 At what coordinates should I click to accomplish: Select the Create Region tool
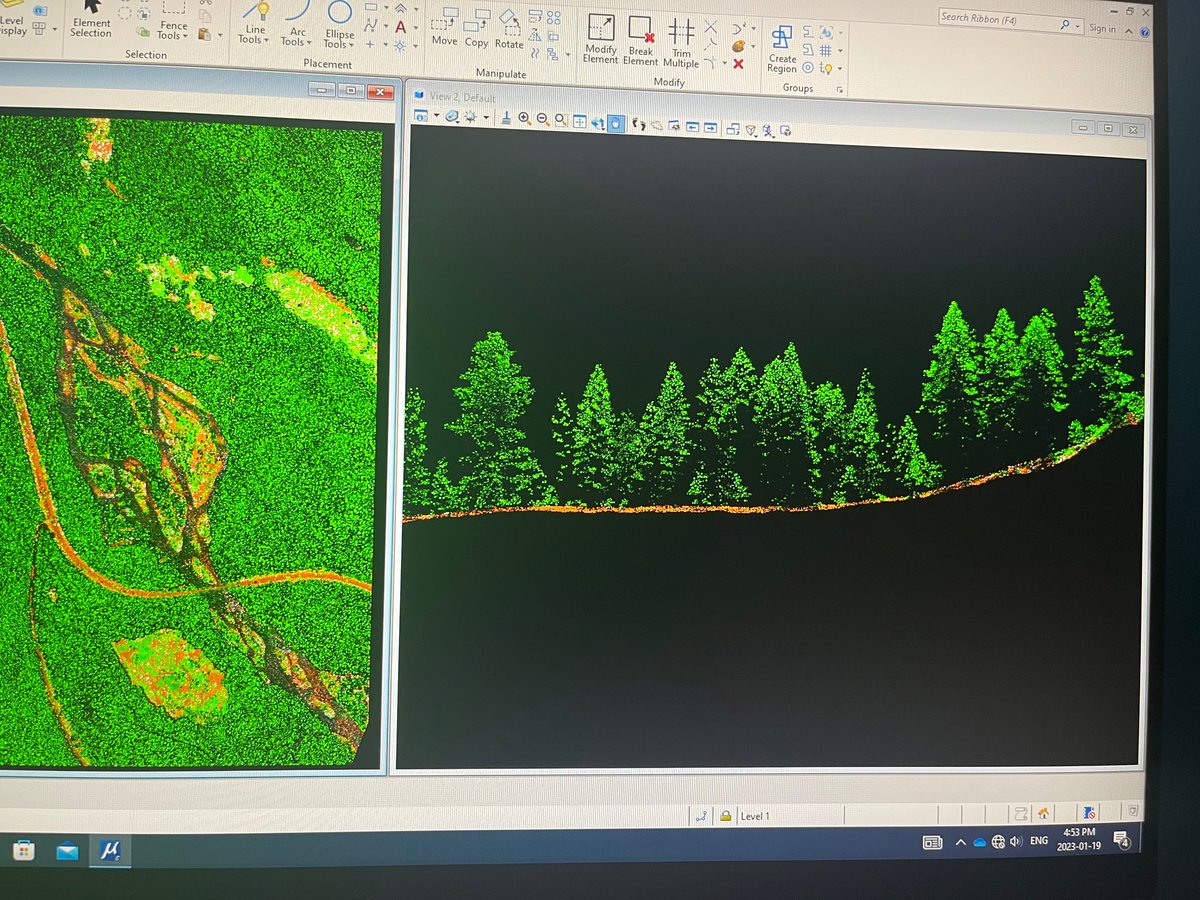(x=782, y=49)
